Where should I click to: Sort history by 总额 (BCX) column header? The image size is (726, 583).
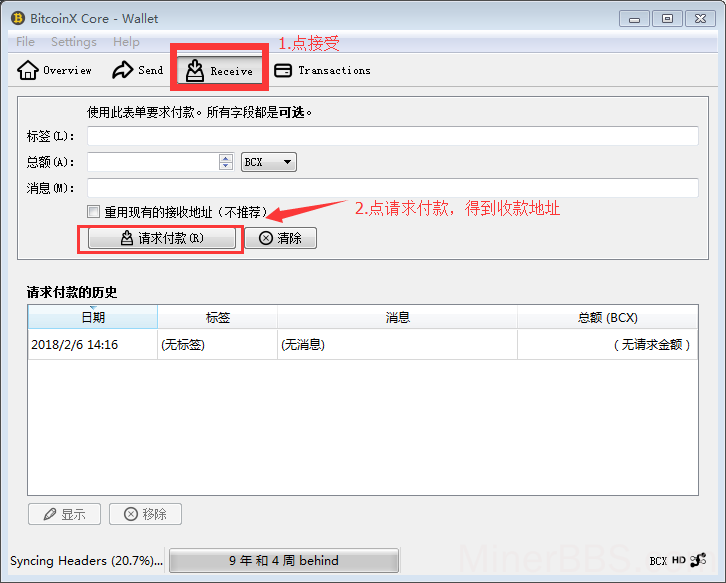point(607,317)
